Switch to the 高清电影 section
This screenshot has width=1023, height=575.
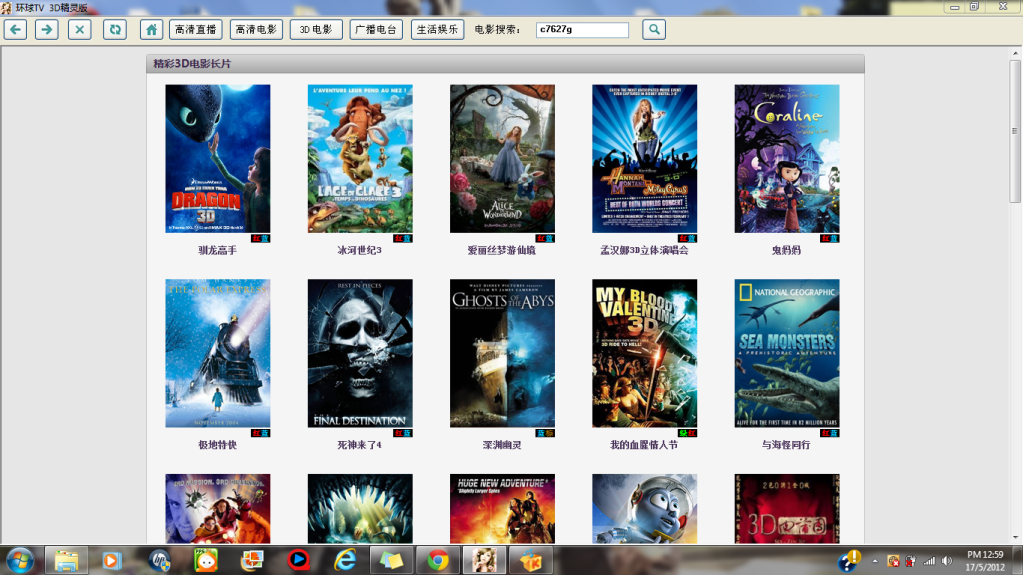coord(256,29)
